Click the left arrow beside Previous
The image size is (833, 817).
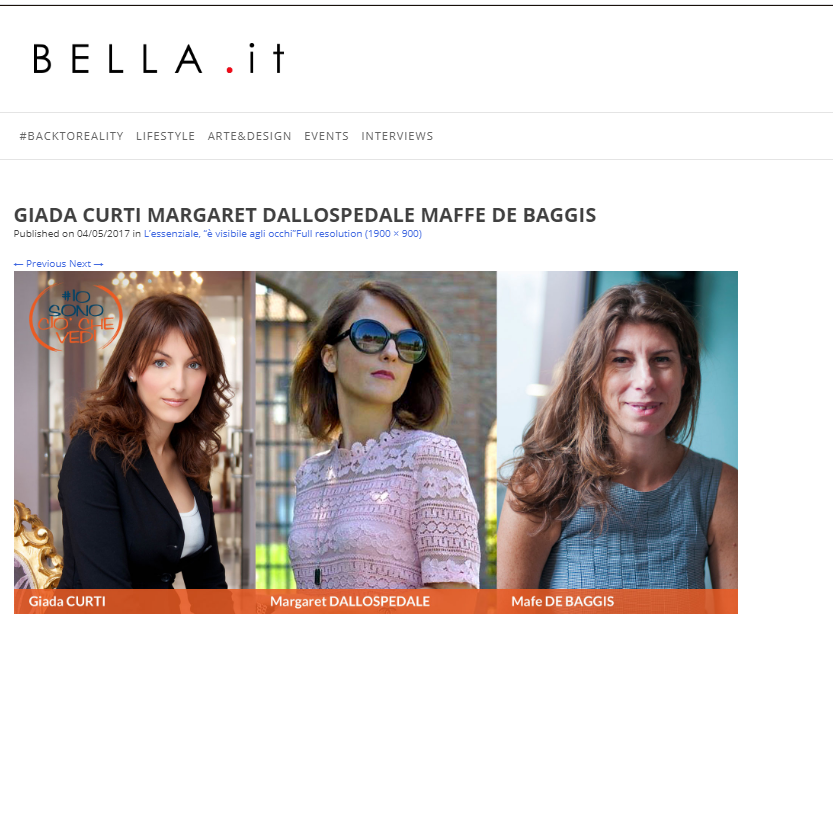(19, 264)
